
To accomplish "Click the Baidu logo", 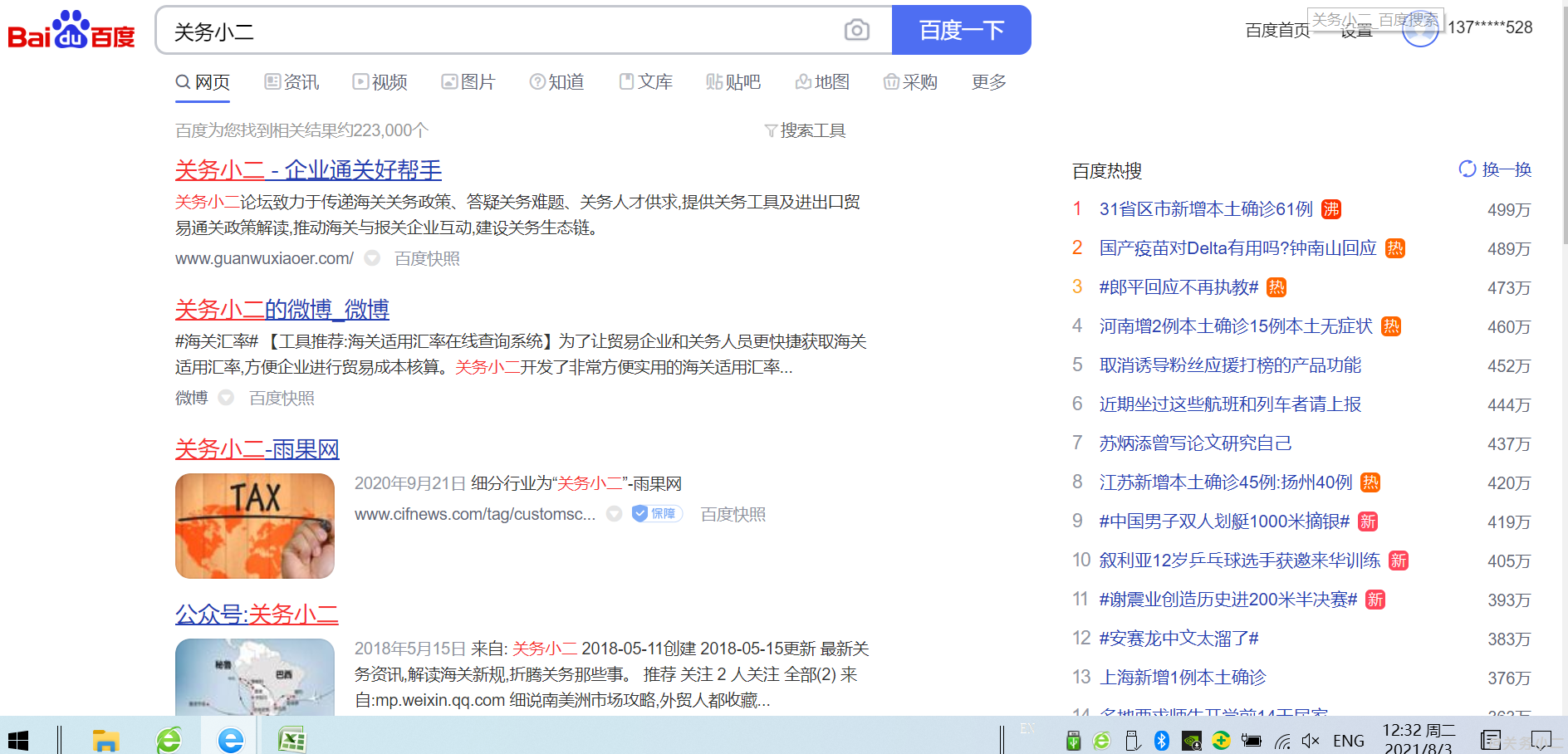I will click(71, 30).
